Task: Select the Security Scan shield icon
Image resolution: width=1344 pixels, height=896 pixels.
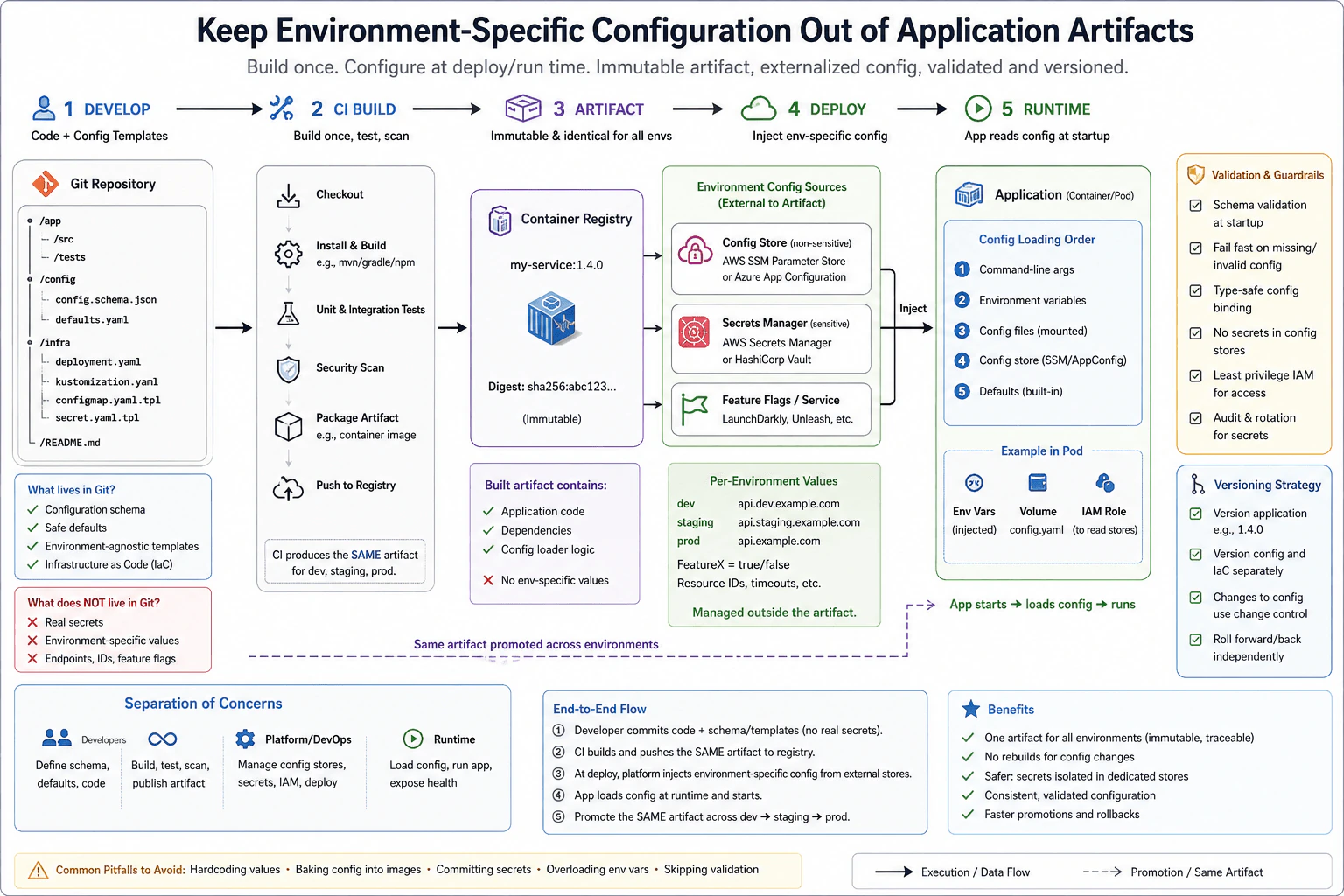Action: (288, 369)
